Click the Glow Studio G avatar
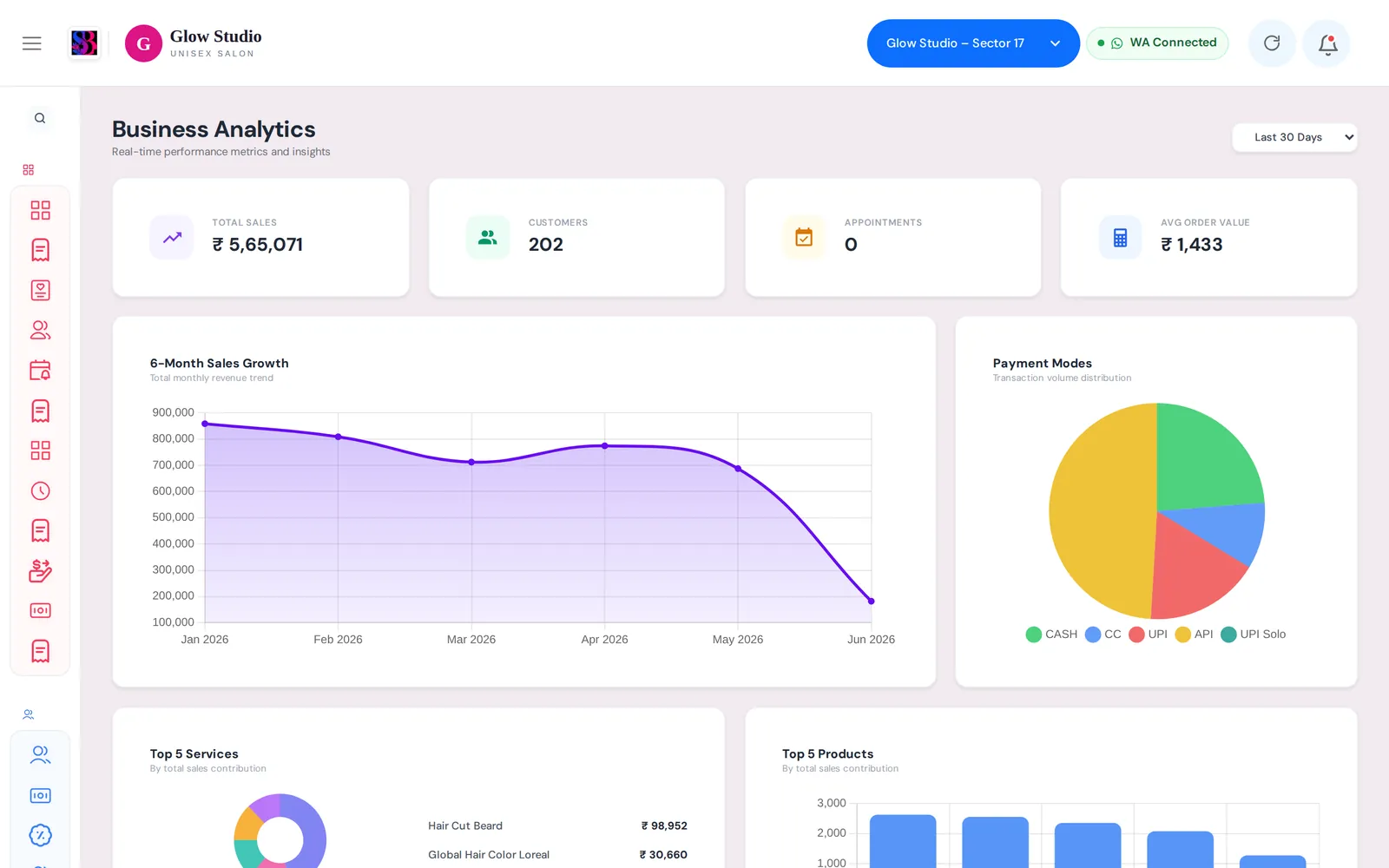The height and width of the screenshot is (868, 1389). click(x=143, y=43)
